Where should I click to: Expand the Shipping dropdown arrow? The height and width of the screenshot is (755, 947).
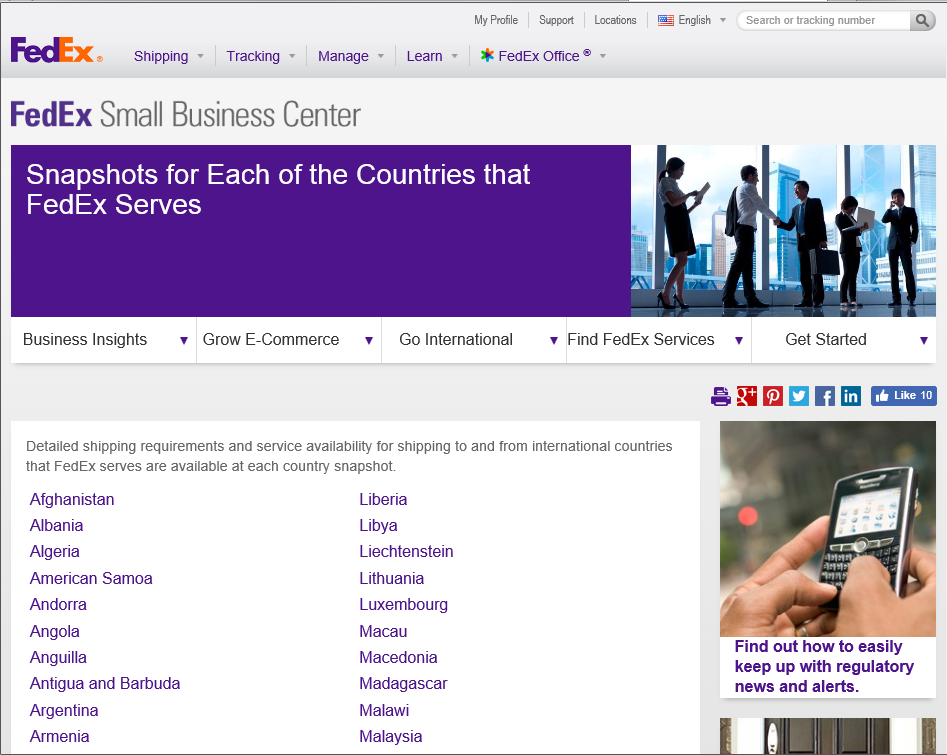click(201, 56)
